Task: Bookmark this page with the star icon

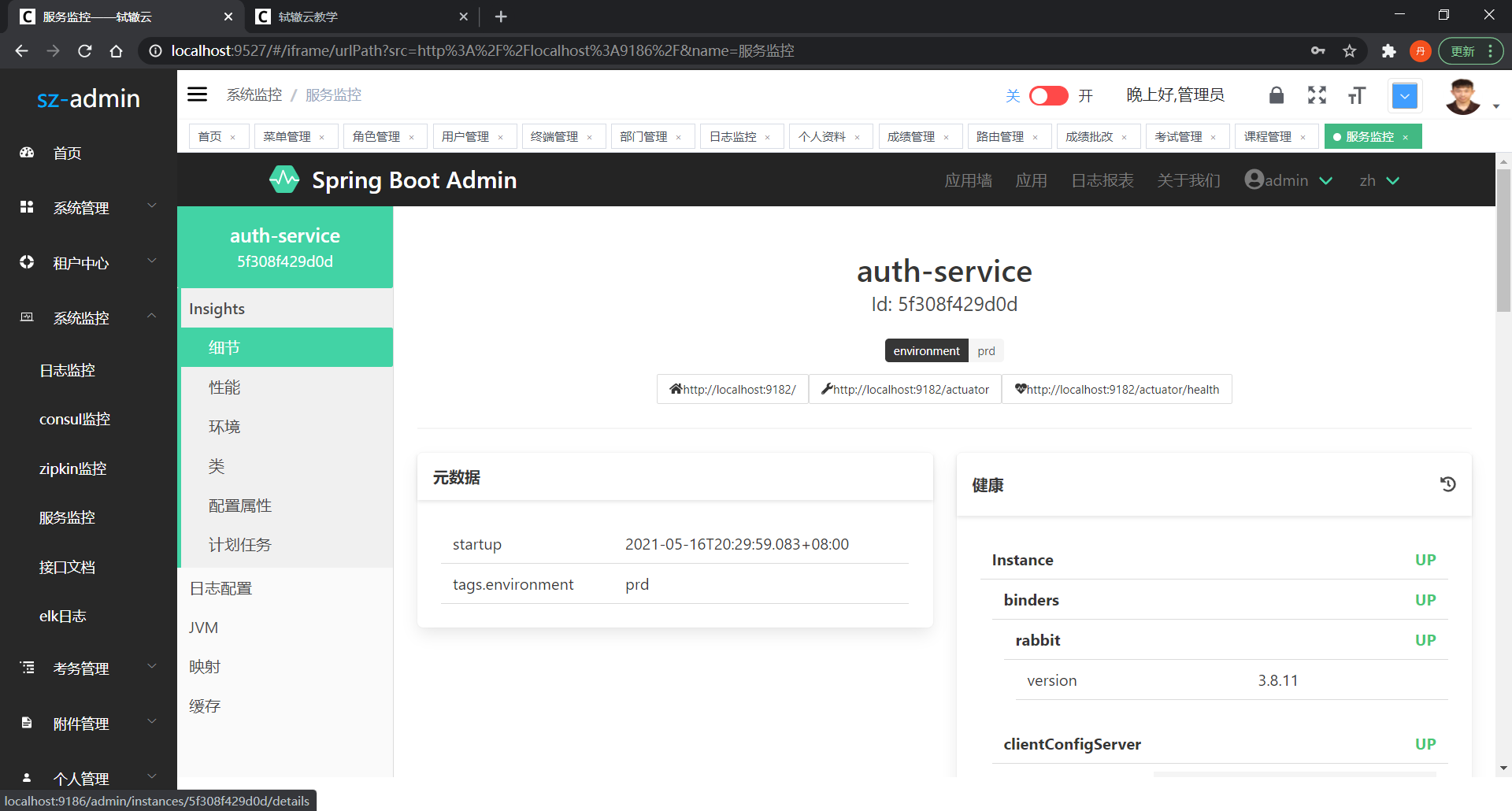Action: point(1350,51)
